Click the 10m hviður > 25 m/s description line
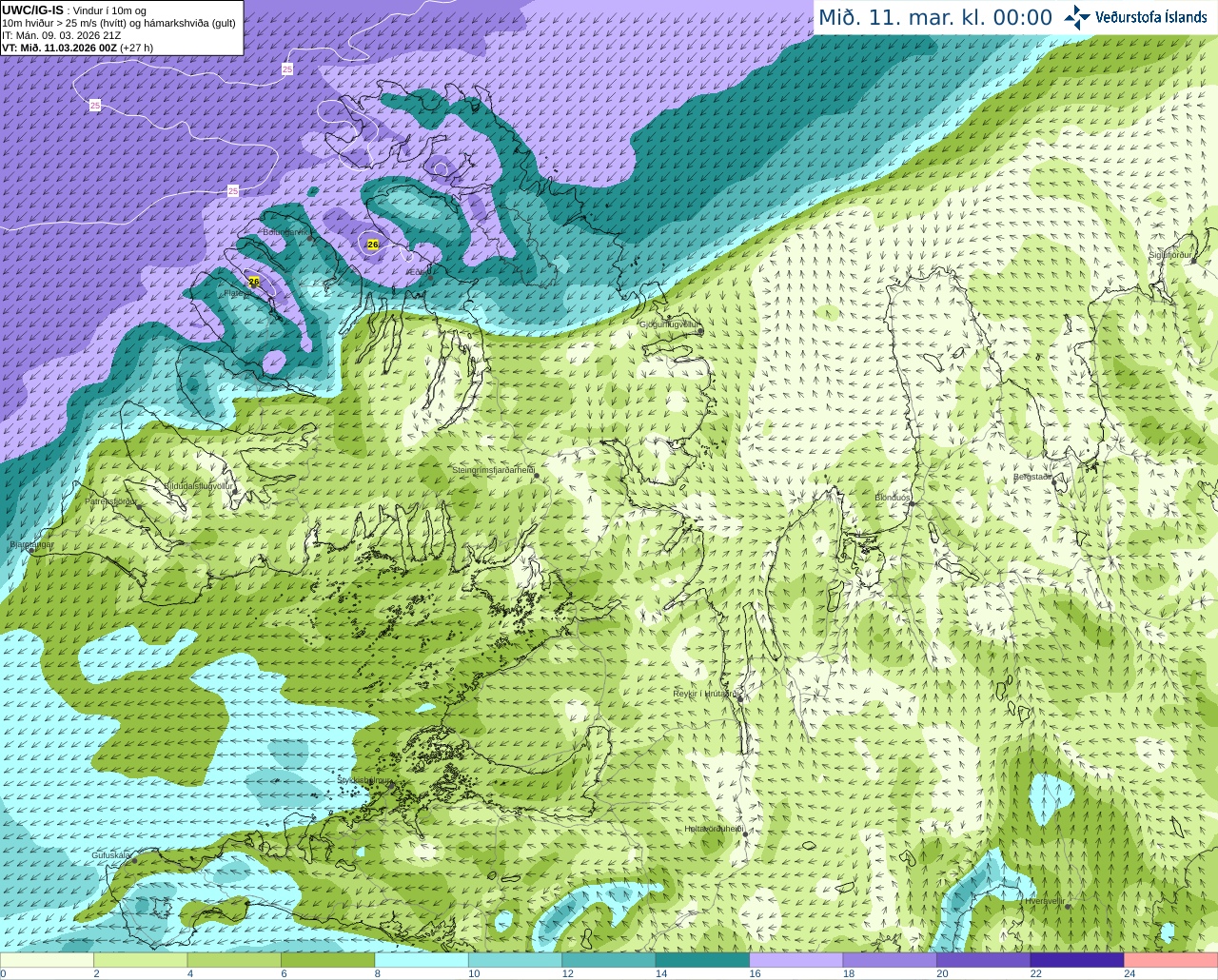This screenshot has height=980, width=1218. [119, 23]
